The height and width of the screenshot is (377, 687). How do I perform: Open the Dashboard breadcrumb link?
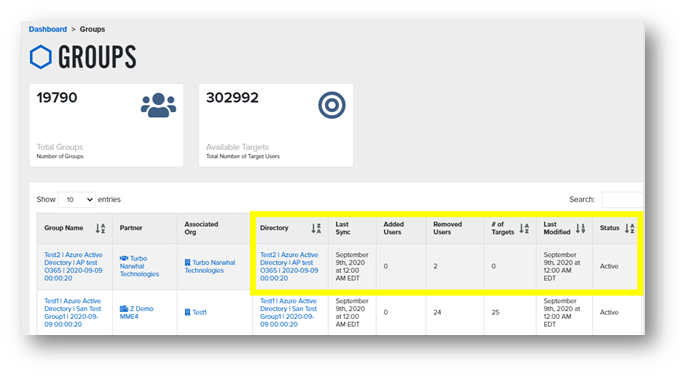pos(48,29)
